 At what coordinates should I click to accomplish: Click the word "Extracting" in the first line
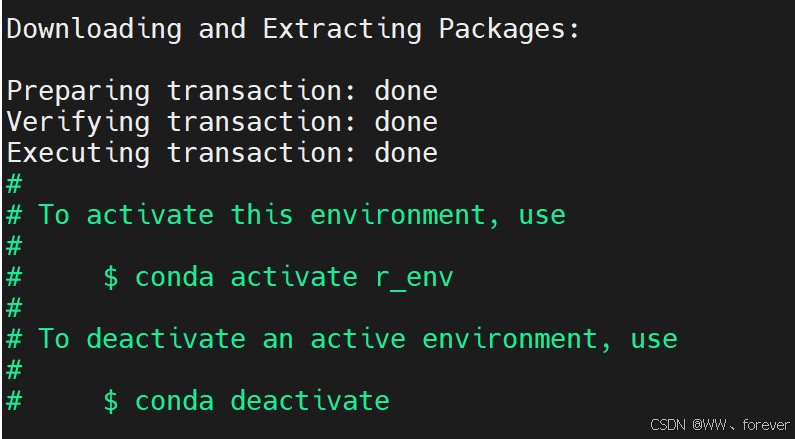pos(342,29)
